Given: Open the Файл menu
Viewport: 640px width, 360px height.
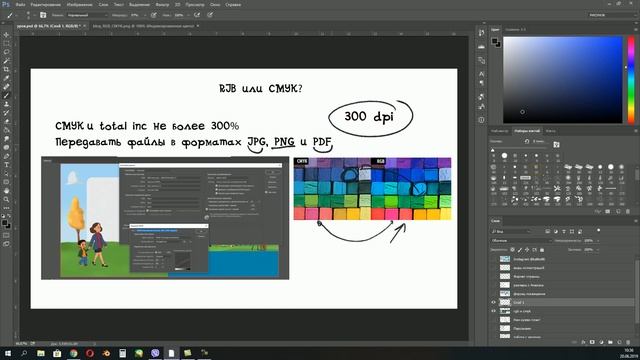Looking at the screenshot, I should (20, 4).
